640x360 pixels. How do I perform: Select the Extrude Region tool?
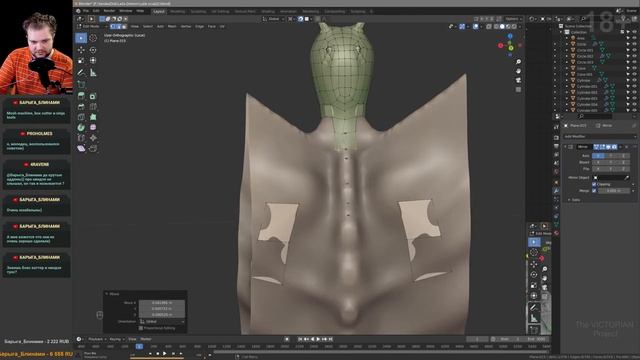pos(81,96)
